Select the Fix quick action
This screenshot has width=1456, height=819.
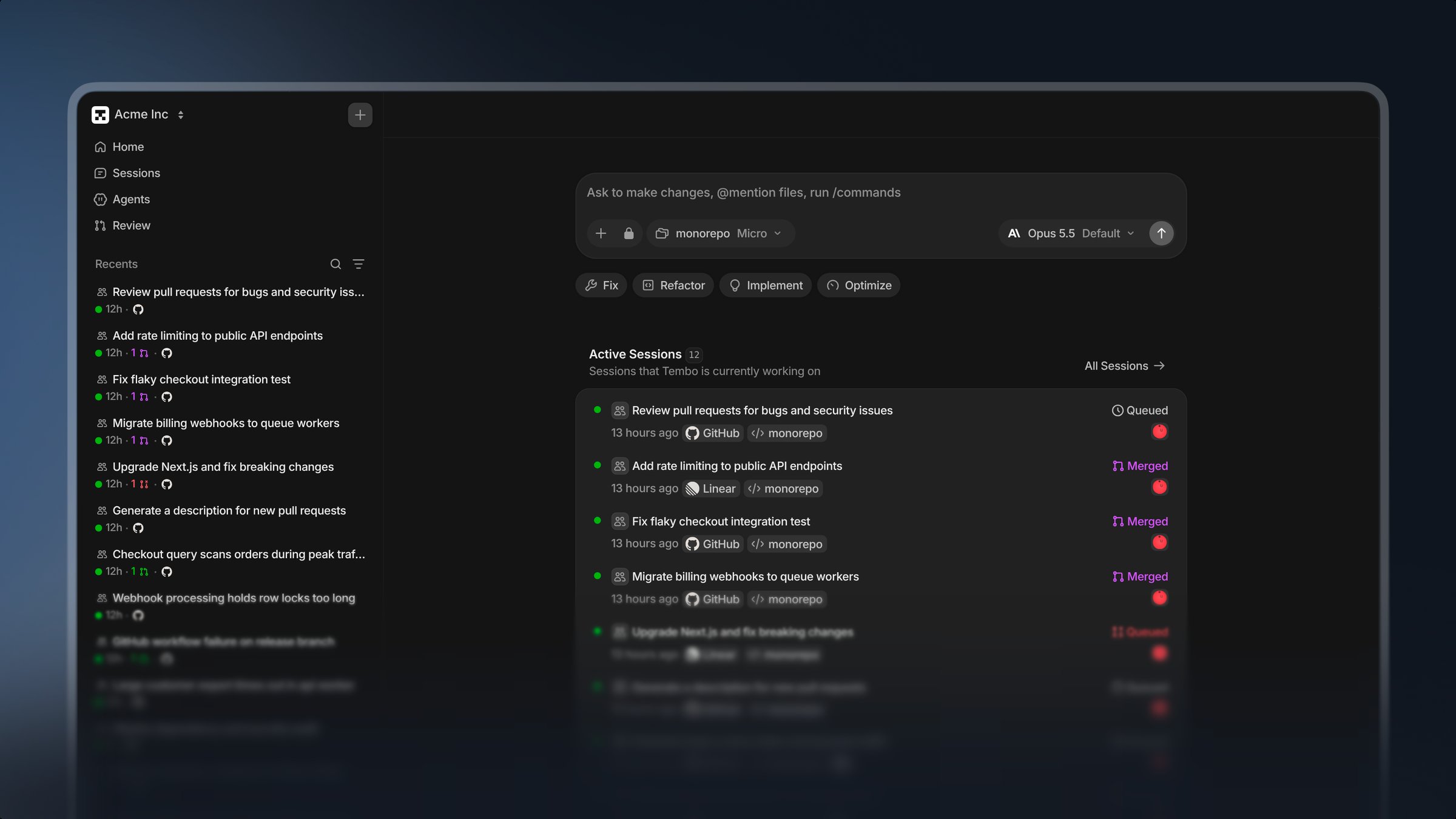click(601, 285)
